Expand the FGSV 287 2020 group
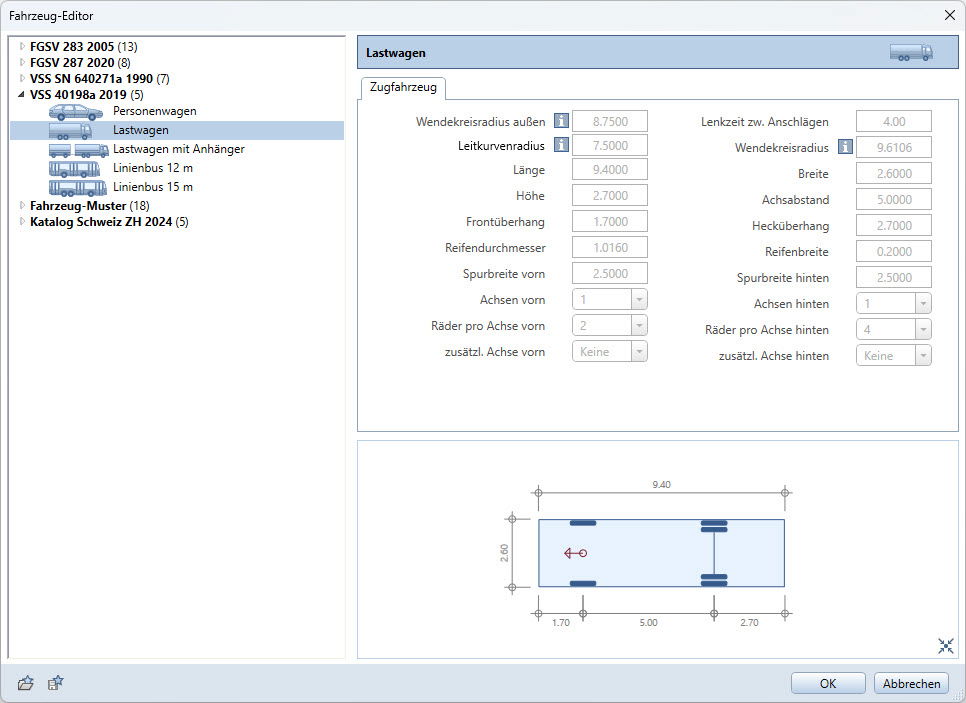Image resolution: width=966 pixels, height=703 pixels. click(x=22, y=62)
